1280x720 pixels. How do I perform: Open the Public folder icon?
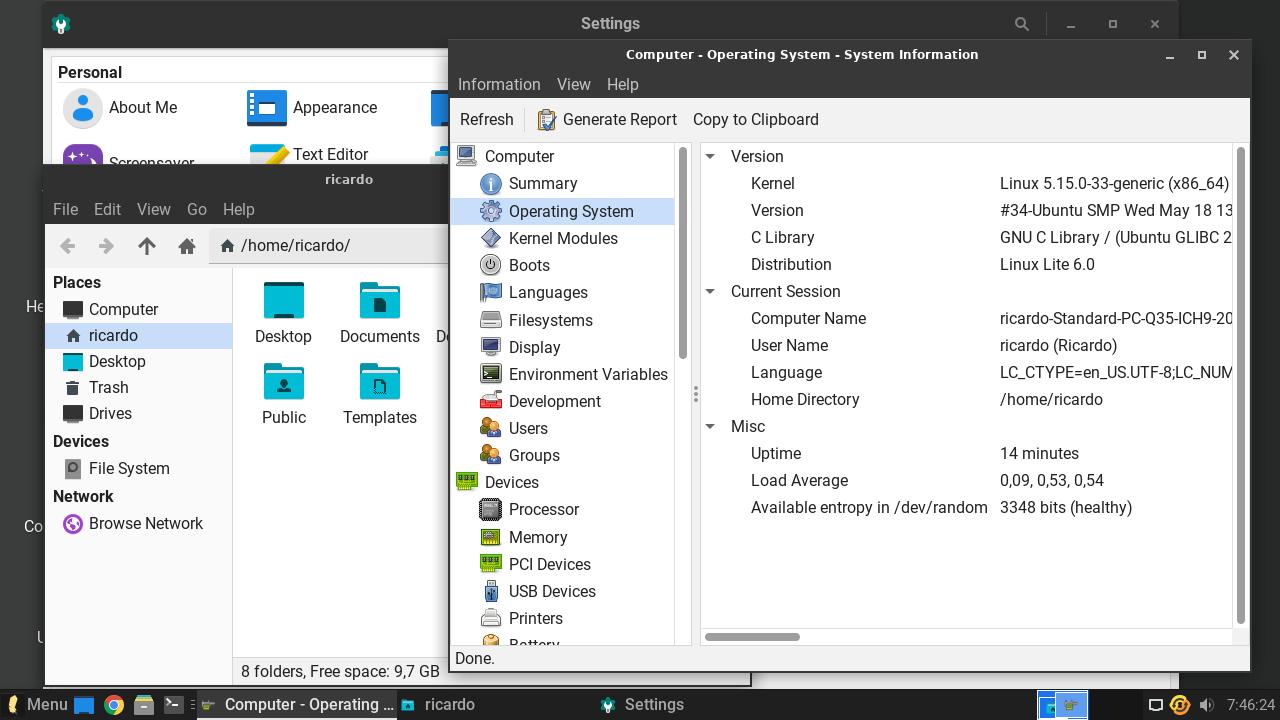tap(284, 381)
